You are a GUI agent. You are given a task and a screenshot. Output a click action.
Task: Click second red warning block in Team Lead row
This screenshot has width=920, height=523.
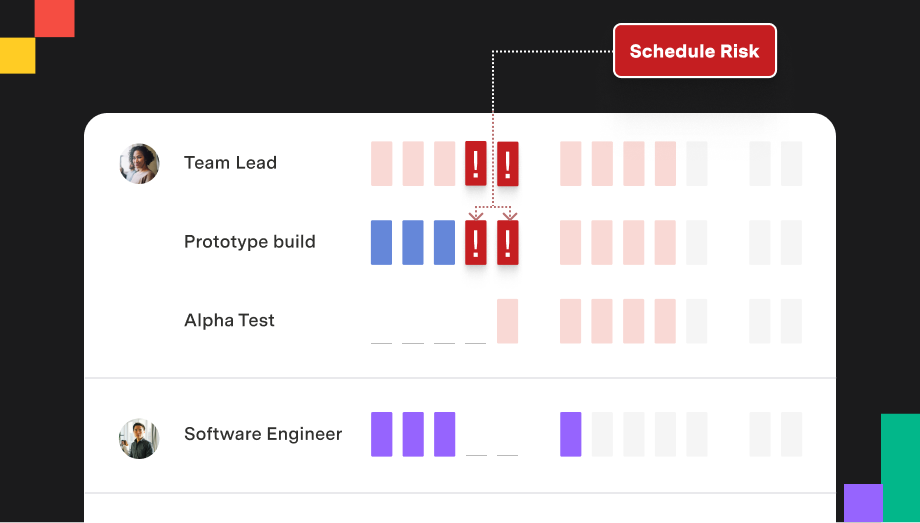click(x=508, y=163)
